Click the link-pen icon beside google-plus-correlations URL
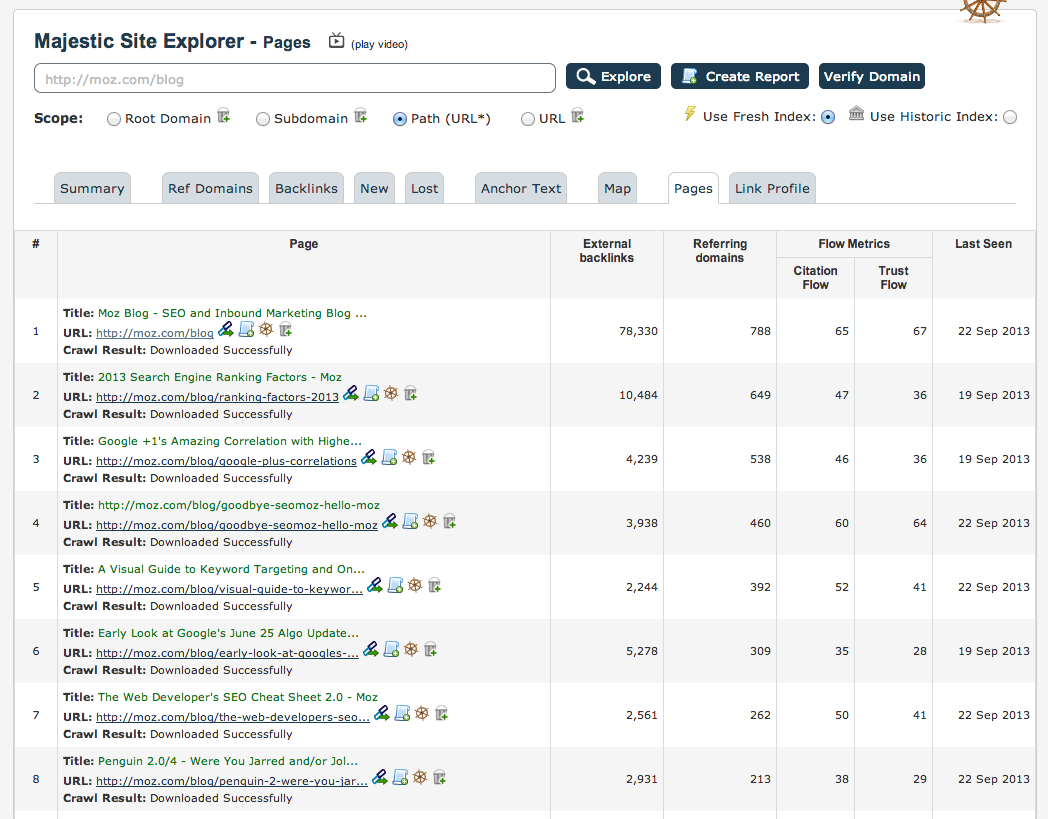This screenshot has height=819, width=1048. [369, 458]
